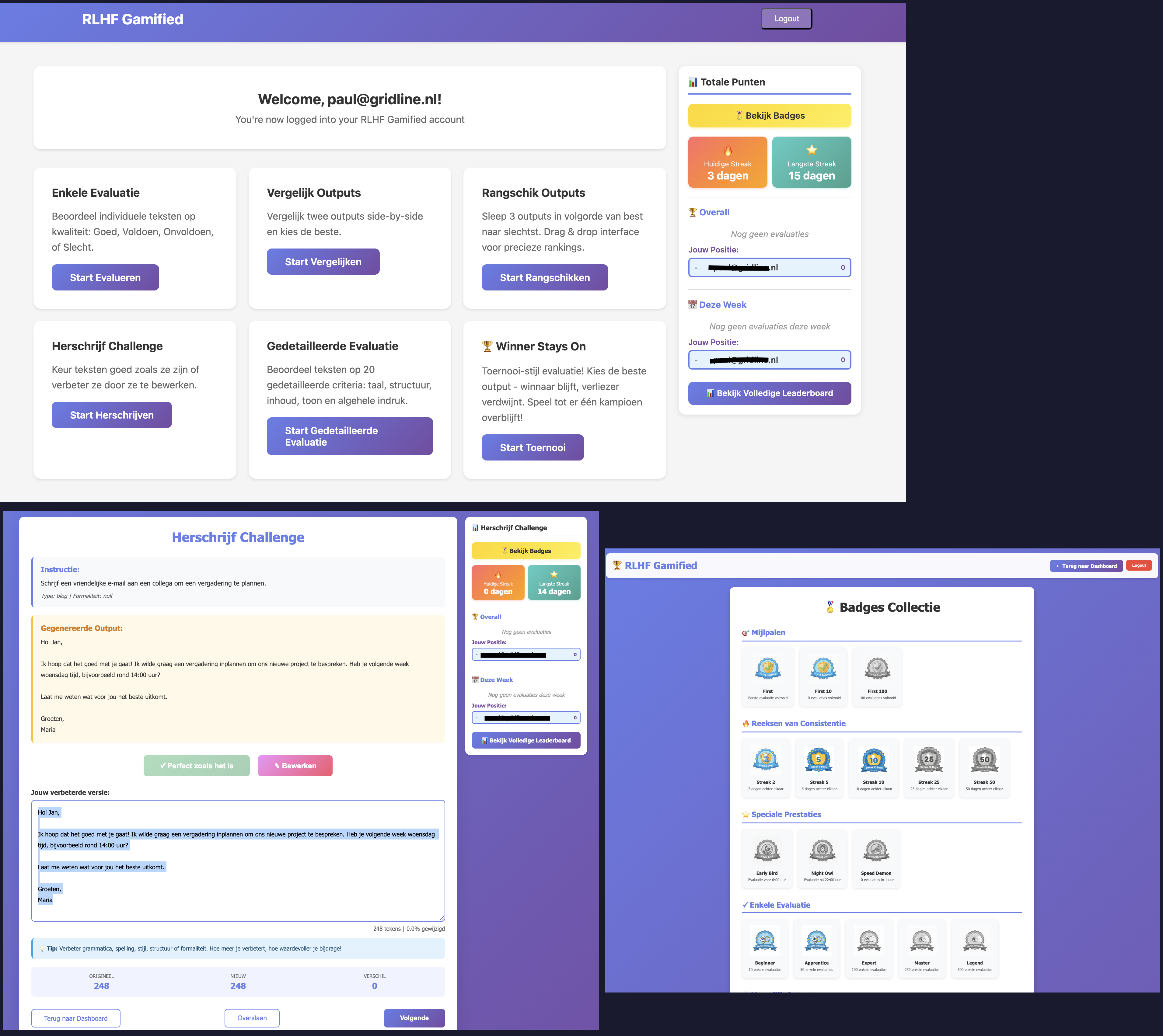Select the First 100 badge icon

point(877,668)
